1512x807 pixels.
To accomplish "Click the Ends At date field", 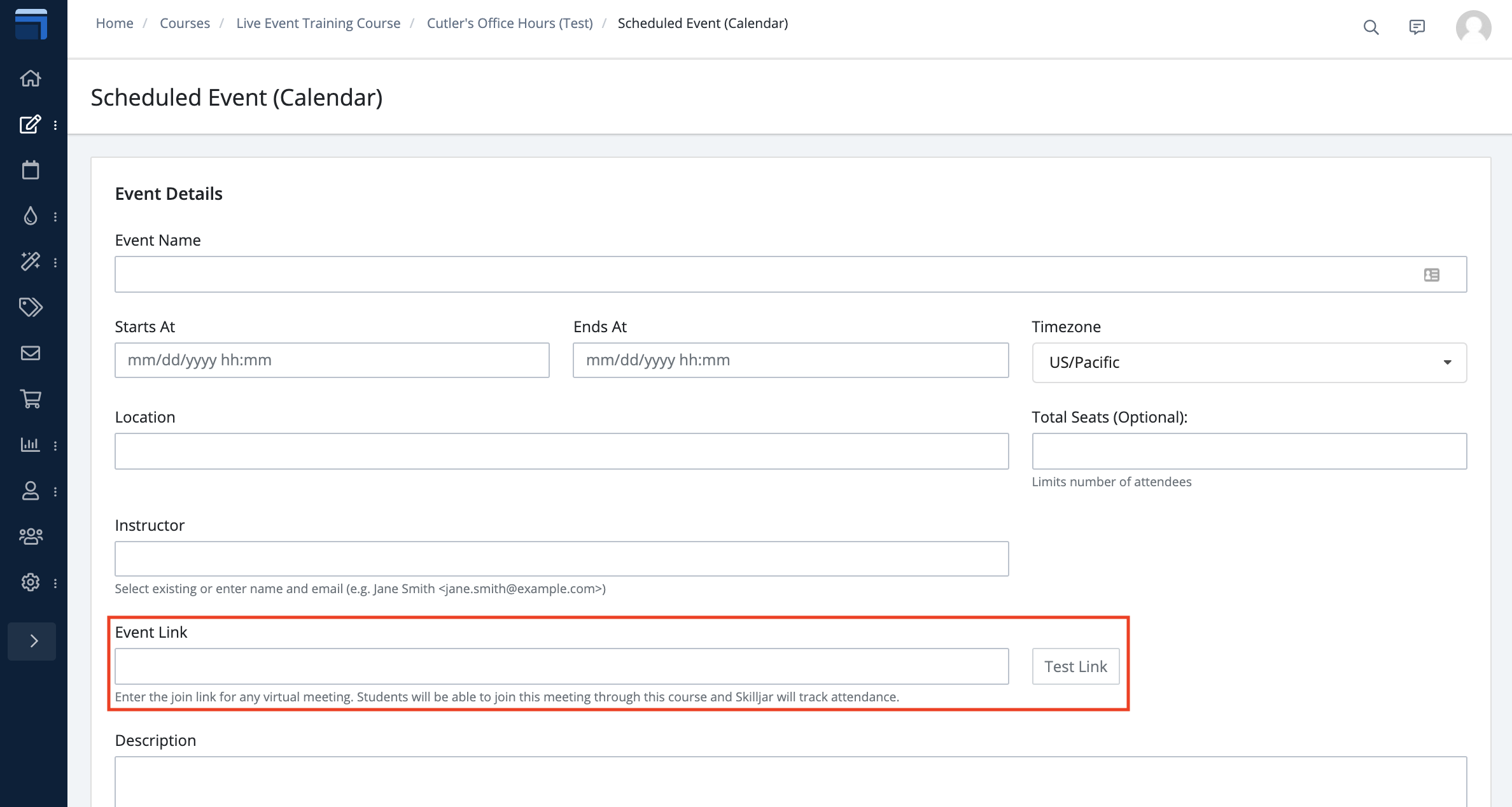I will coord(790,360).
